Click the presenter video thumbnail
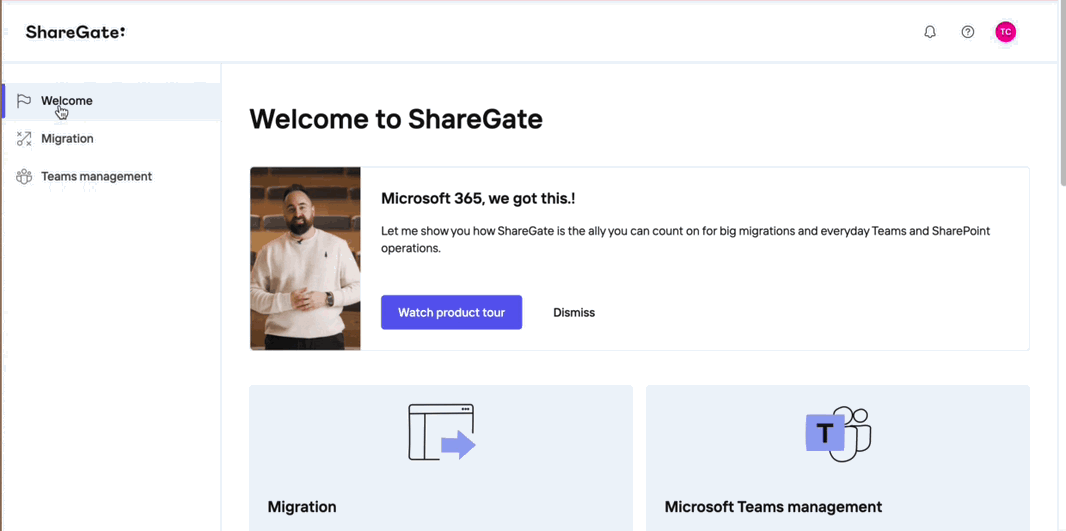 coord(305,258)
